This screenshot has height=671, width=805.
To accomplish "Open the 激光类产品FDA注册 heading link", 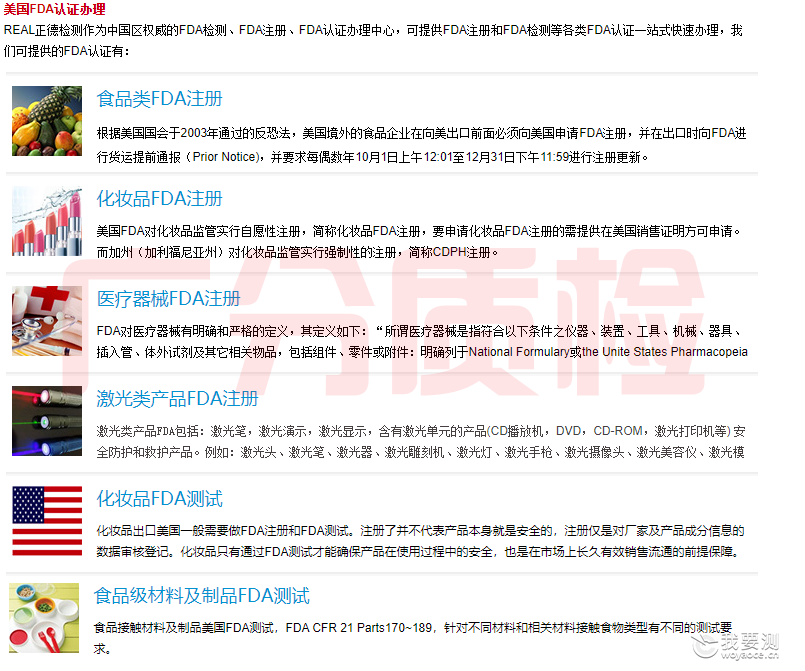I will tap(177, 398).
